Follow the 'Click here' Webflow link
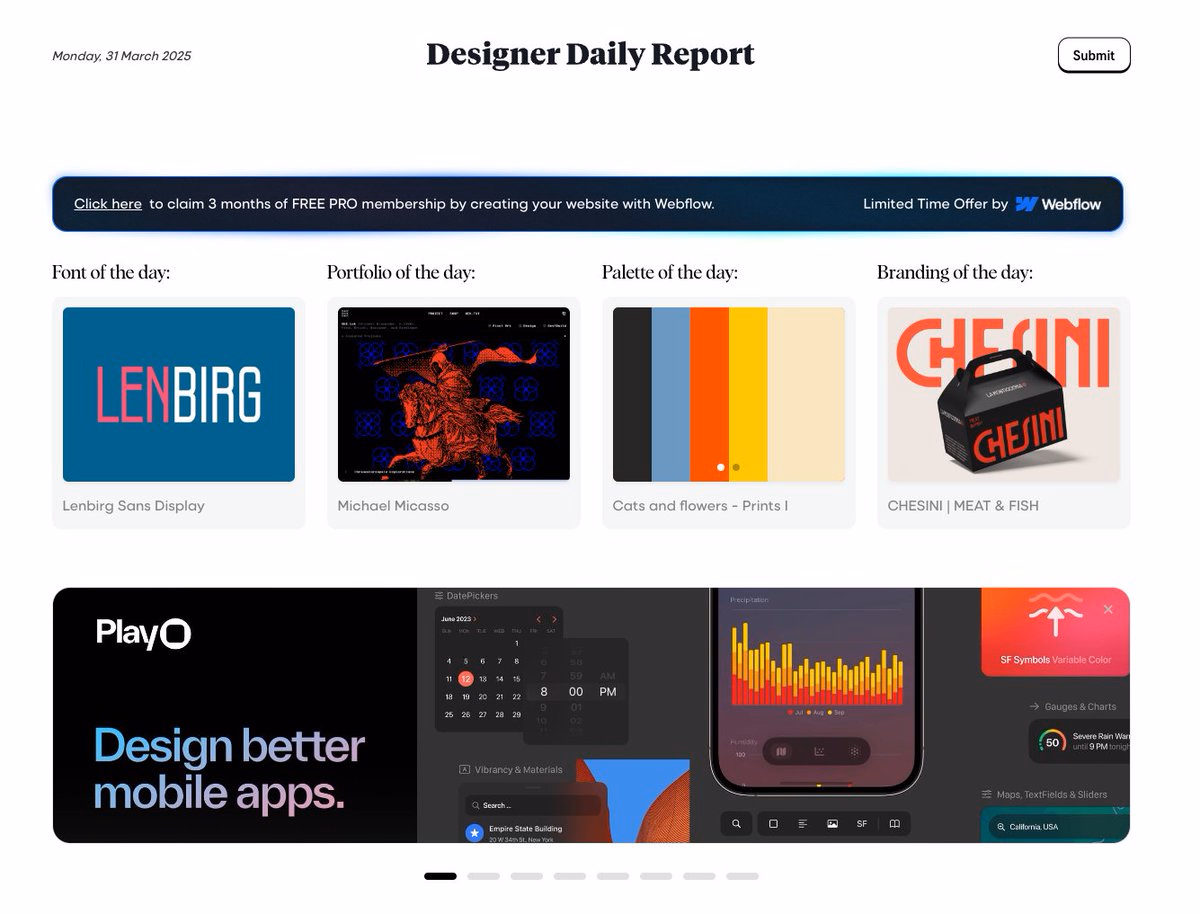The height and width of the screenshot is (914, 1200). (108, 204)
